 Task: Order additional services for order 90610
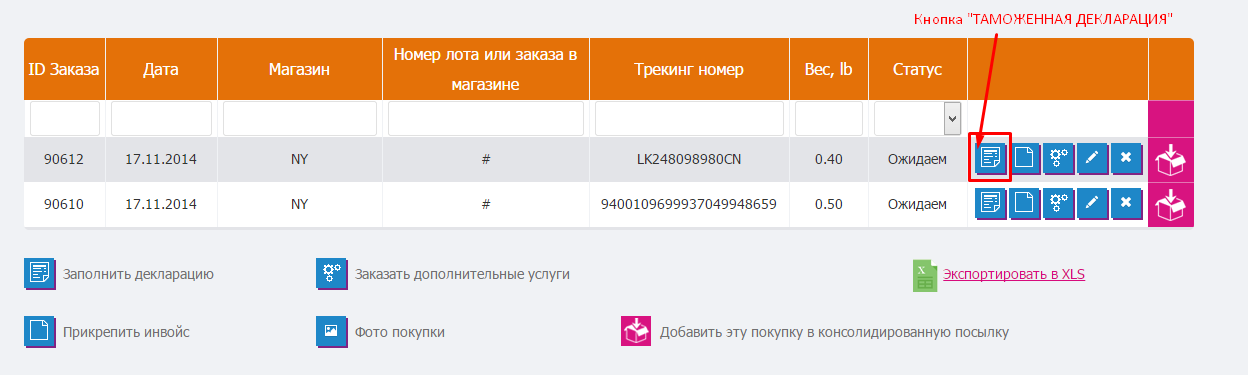point(1058,203)
